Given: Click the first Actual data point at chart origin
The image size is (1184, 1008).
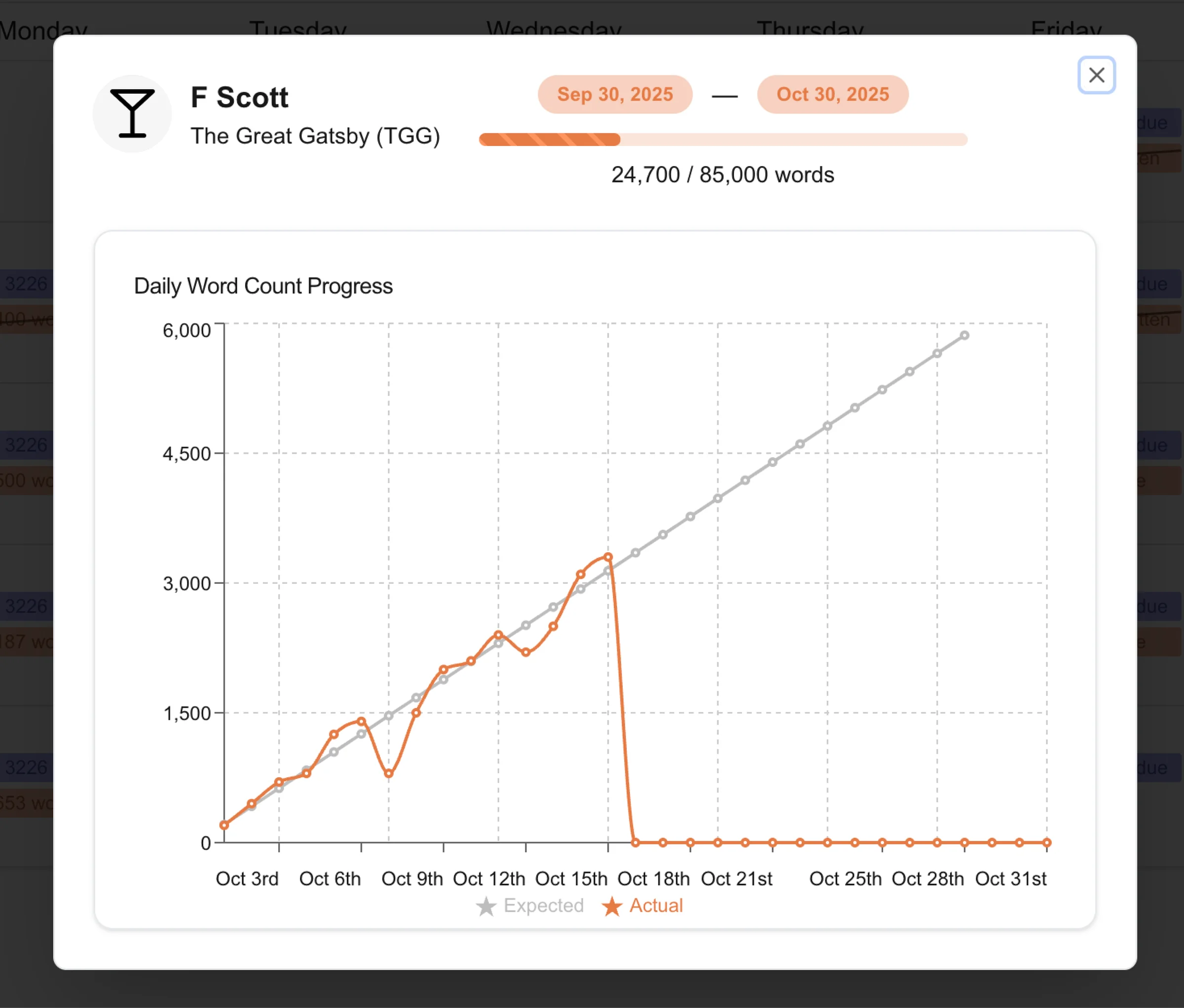Looking at the screenshot, I should [x=224, y=825].
